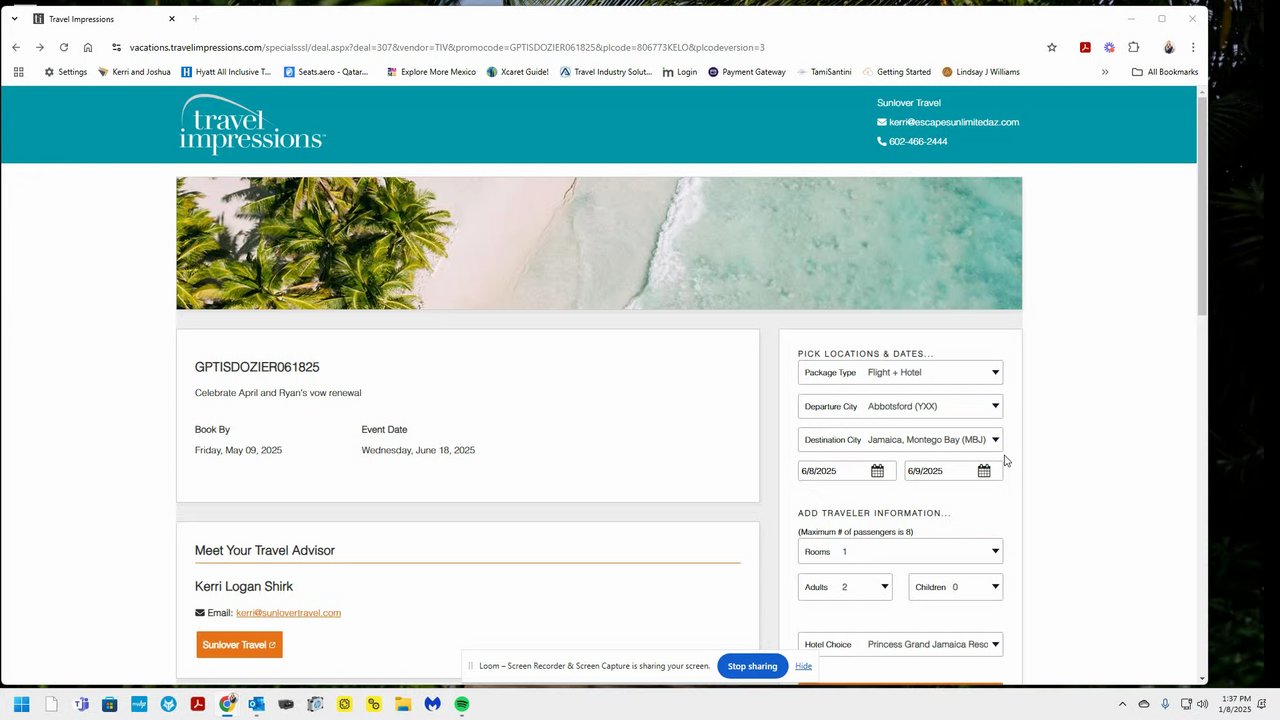Open Spotify from the taskbar
This screenshot has width=1280, height=720.
(x=462, y=704)
